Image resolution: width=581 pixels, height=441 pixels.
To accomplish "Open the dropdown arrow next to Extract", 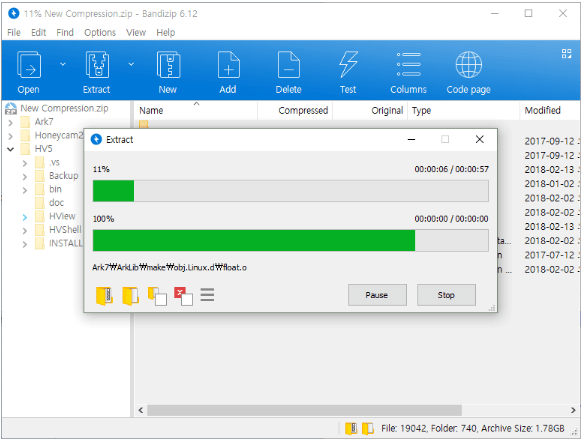I will coord(131,64).
